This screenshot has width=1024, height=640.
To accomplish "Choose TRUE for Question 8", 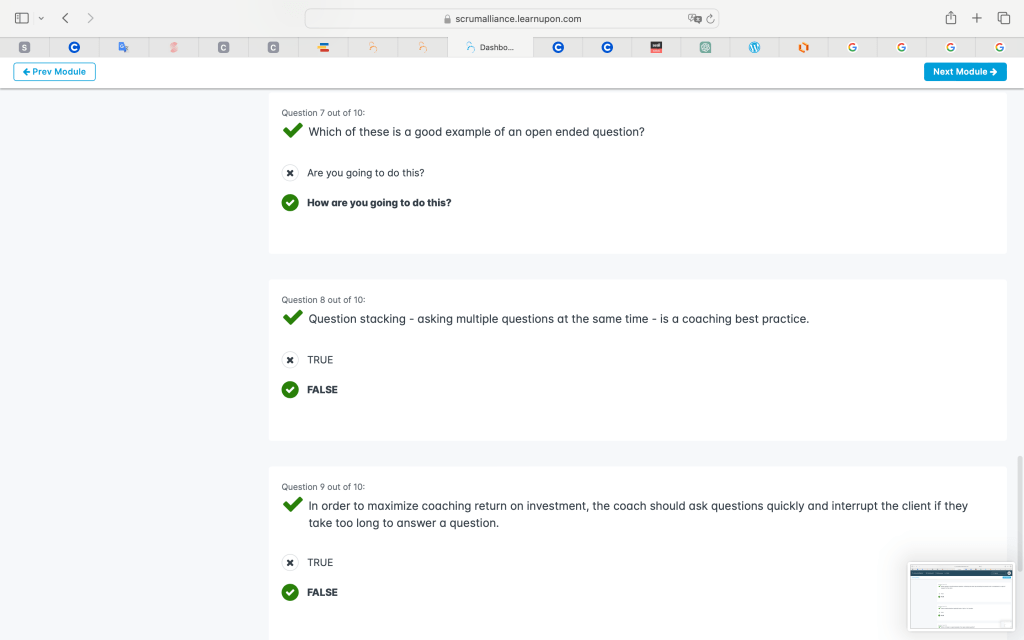I will (290, 360).
